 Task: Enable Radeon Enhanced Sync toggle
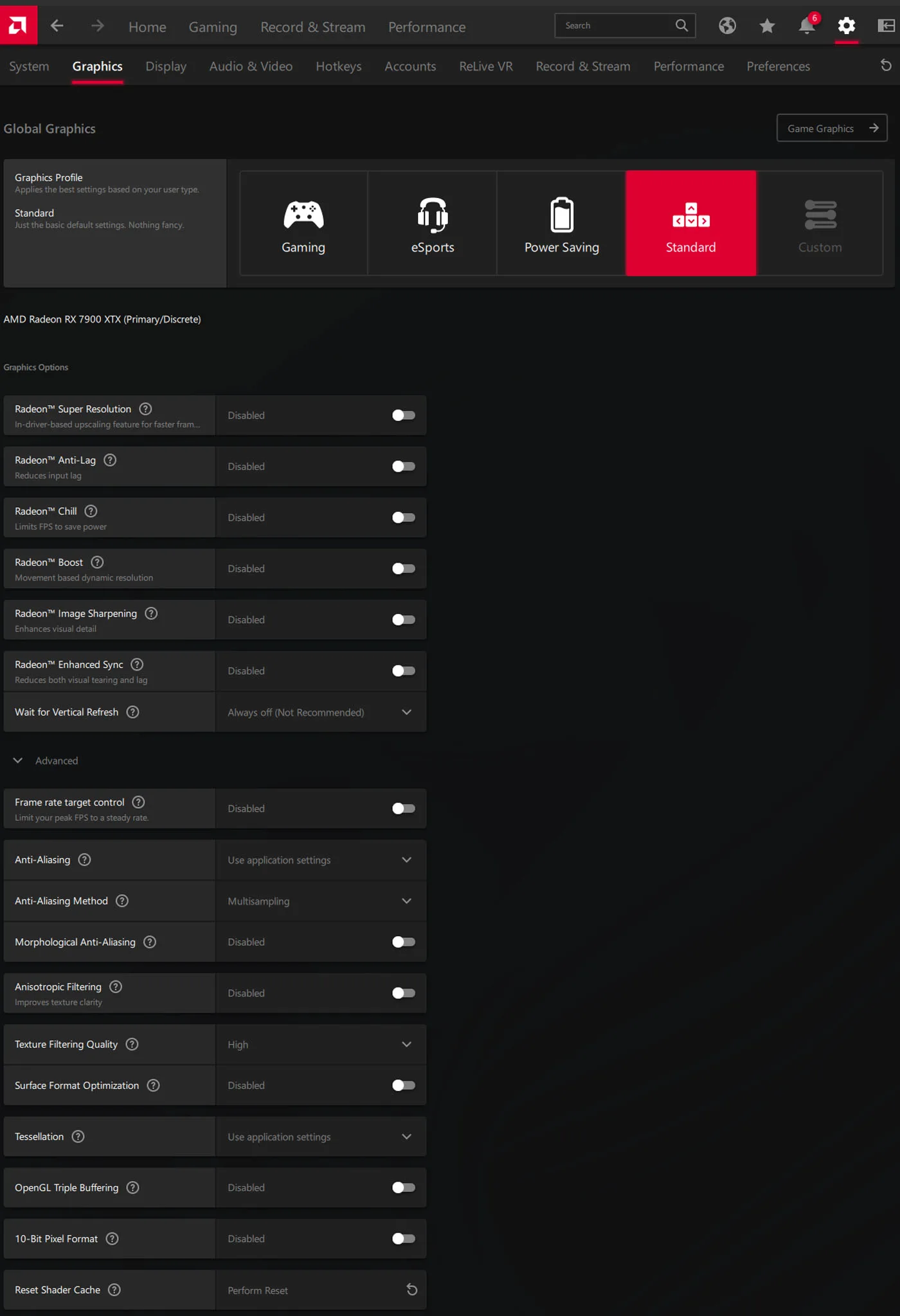[x=404, y=671]
